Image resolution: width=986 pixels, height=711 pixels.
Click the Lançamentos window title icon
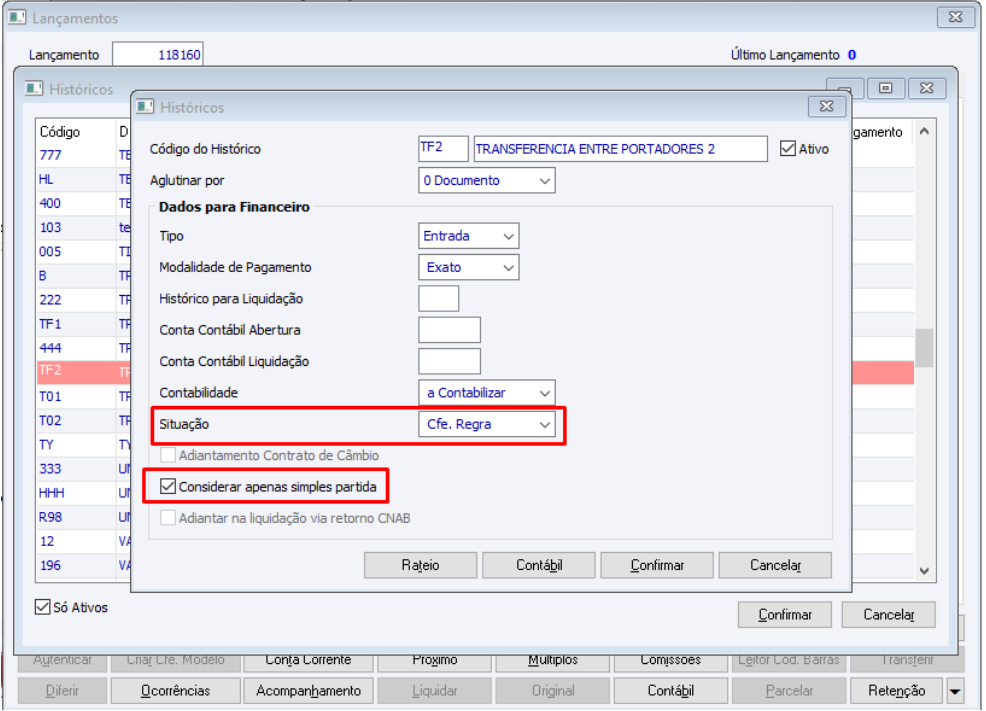pyautogui.click(x=17, y=17)
